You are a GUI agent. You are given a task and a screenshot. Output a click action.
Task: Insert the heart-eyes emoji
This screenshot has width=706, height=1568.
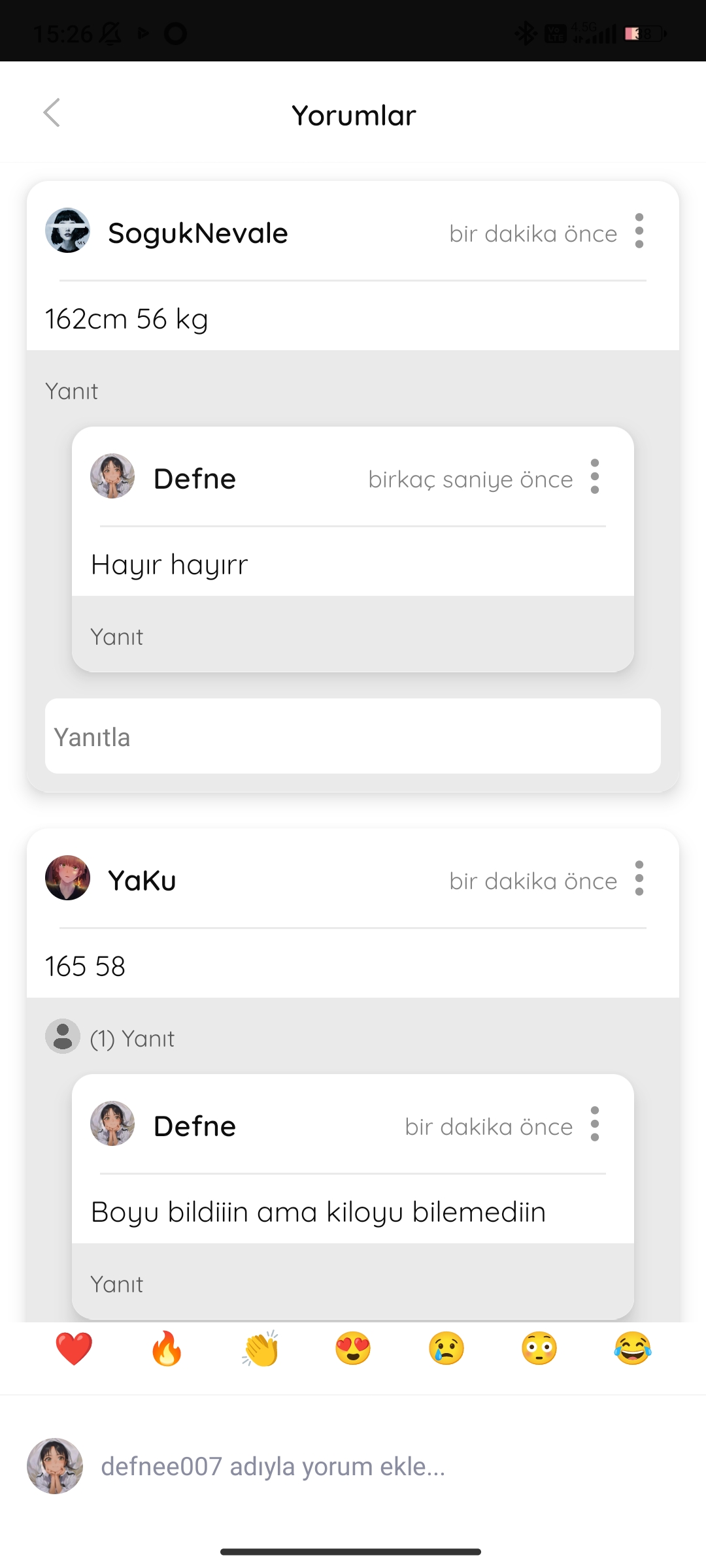[353, 1348]
